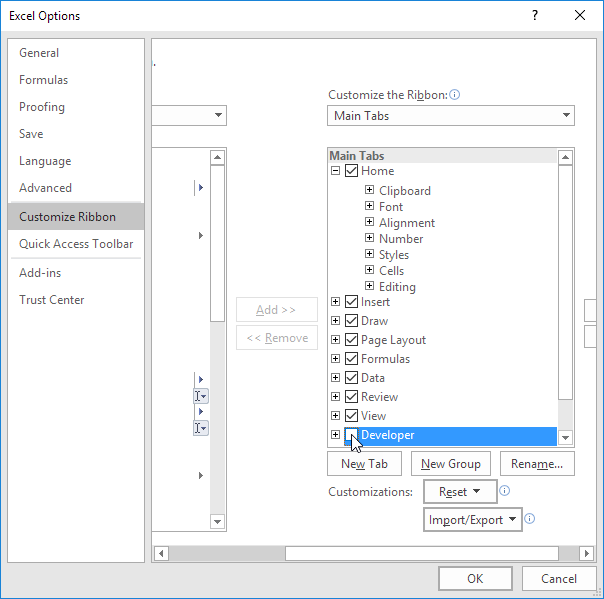Expand the Font group
604x599 pixels.
click(369, 206)
